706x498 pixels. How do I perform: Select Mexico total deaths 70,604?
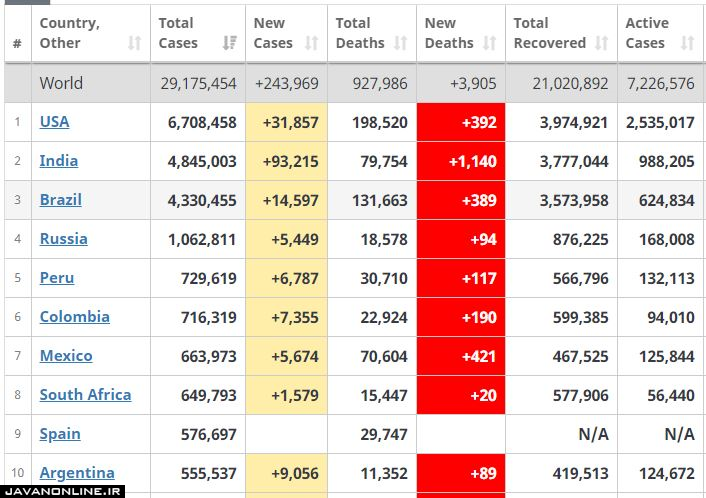tap(384, 357)
